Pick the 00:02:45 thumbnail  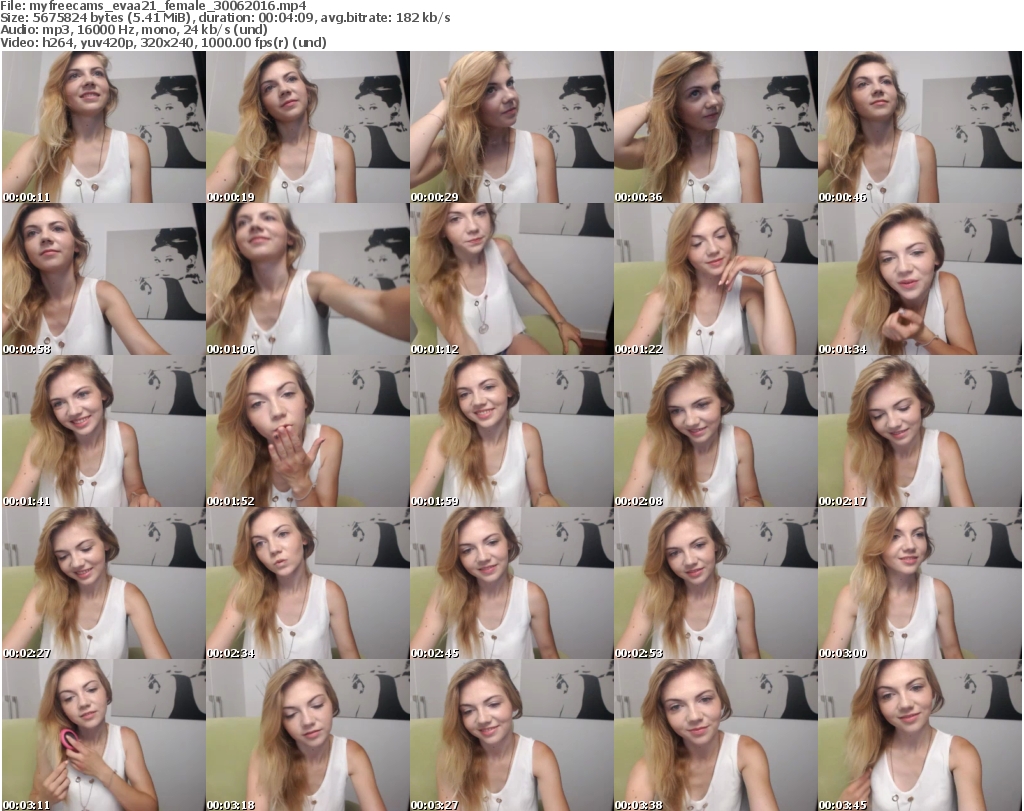511,584
